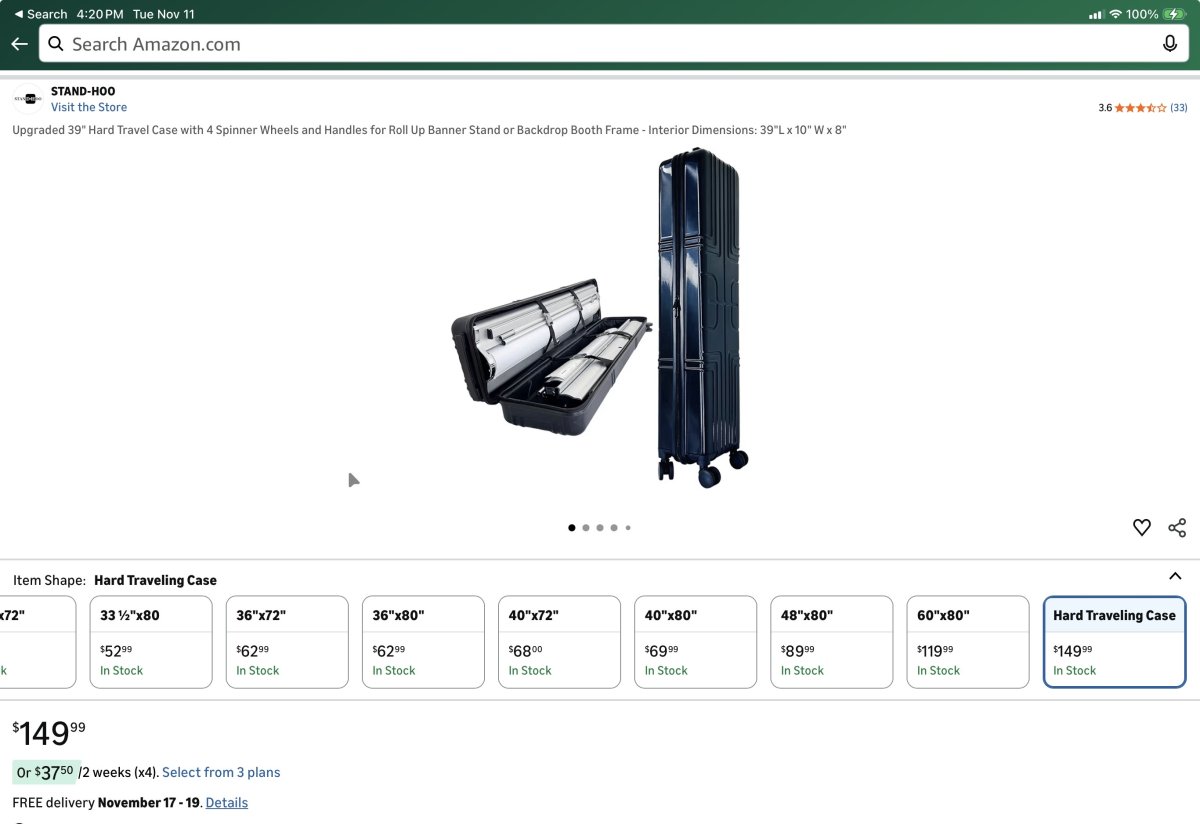This screenshot has height=824, width=1200.
Task: Open the Visit the Store link
Action: 89,107
